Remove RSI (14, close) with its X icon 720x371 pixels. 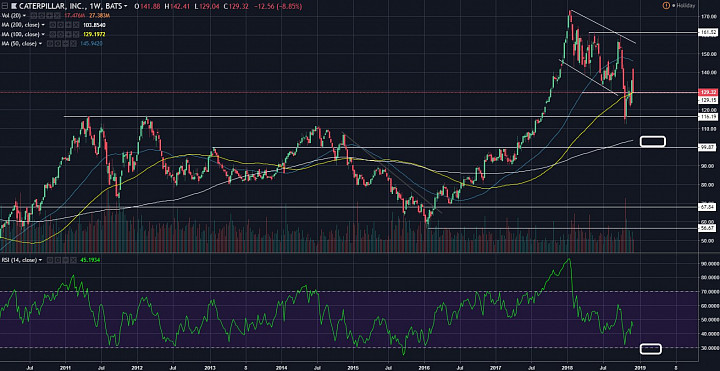click(x=73, y=260)
